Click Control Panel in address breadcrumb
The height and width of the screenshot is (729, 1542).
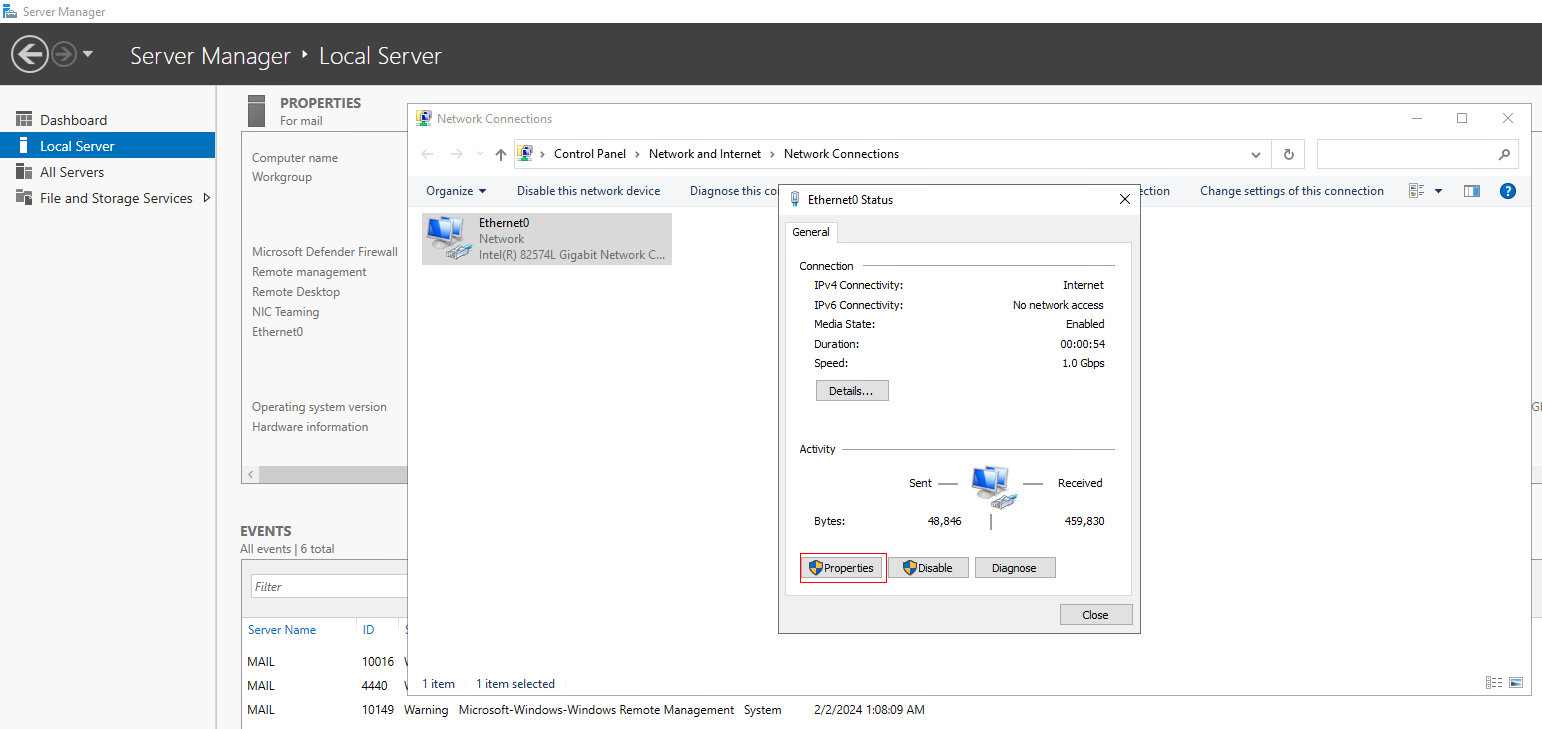[x=590, y=154]
